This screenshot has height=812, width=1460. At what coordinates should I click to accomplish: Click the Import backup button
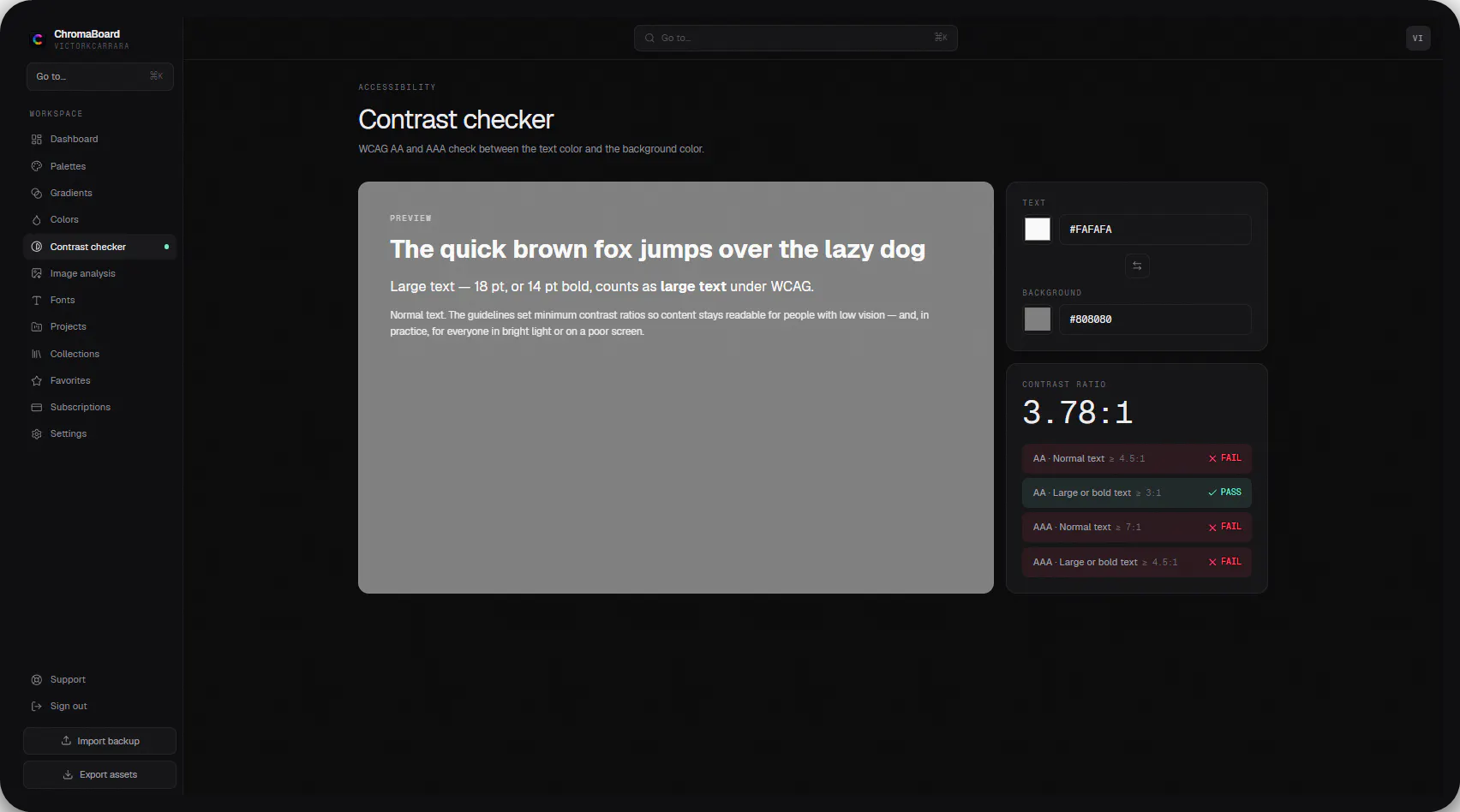tap(99, 741)
